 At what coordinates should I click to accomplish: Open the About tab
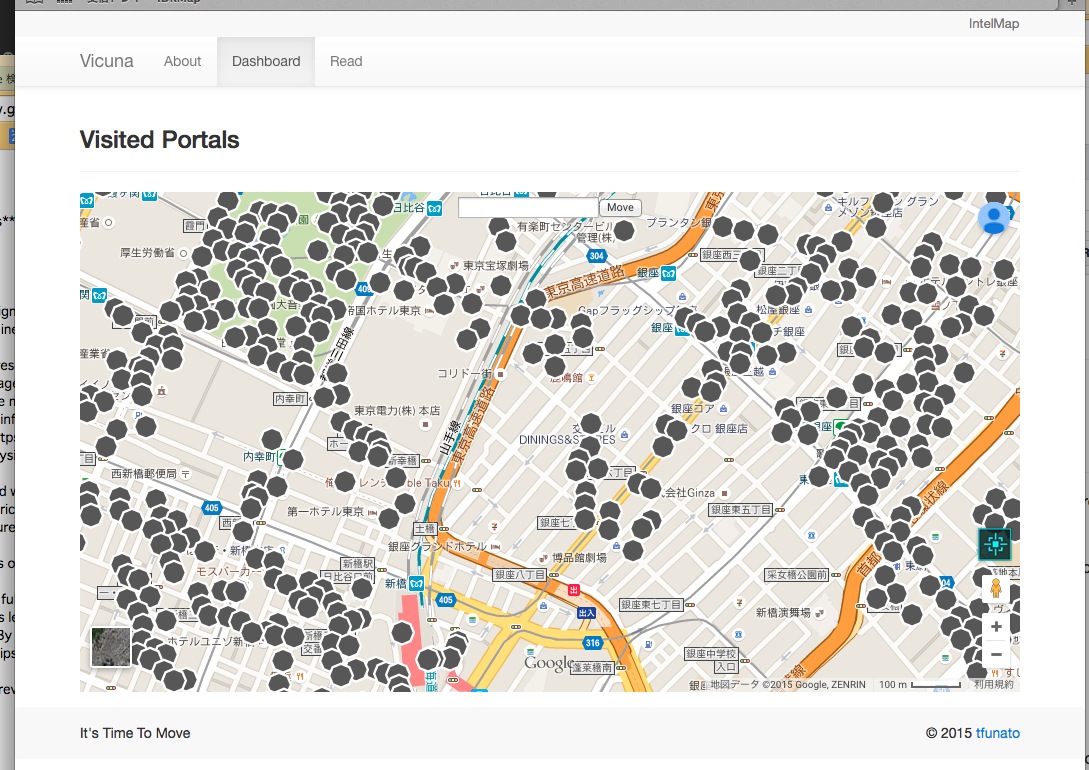click(182, 61)
